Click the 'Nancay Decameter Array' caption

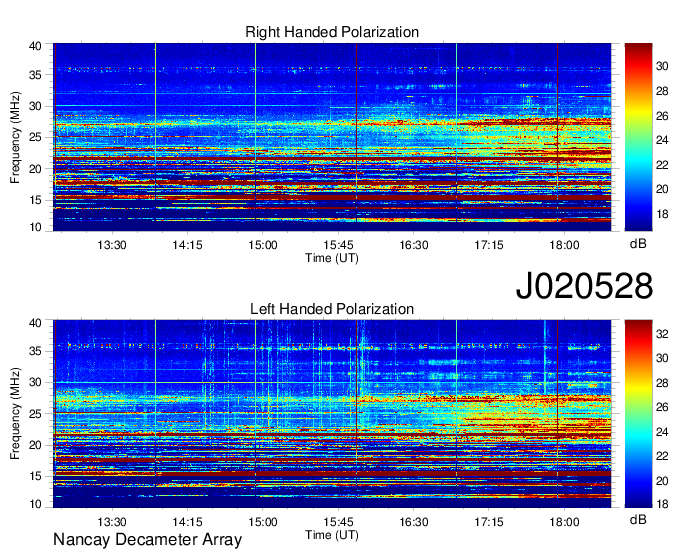[x=147, y=540]
